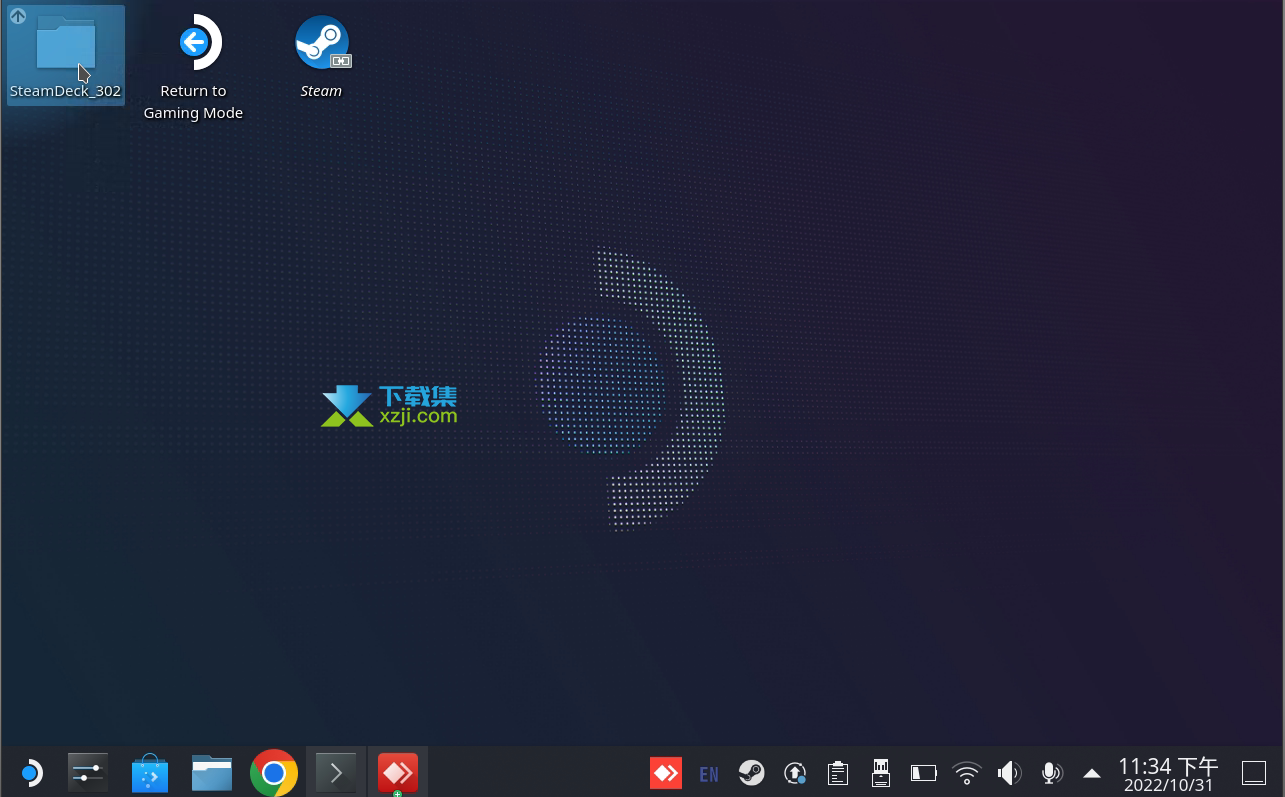Open AnyDesk from the taskbar

[397, 772]
